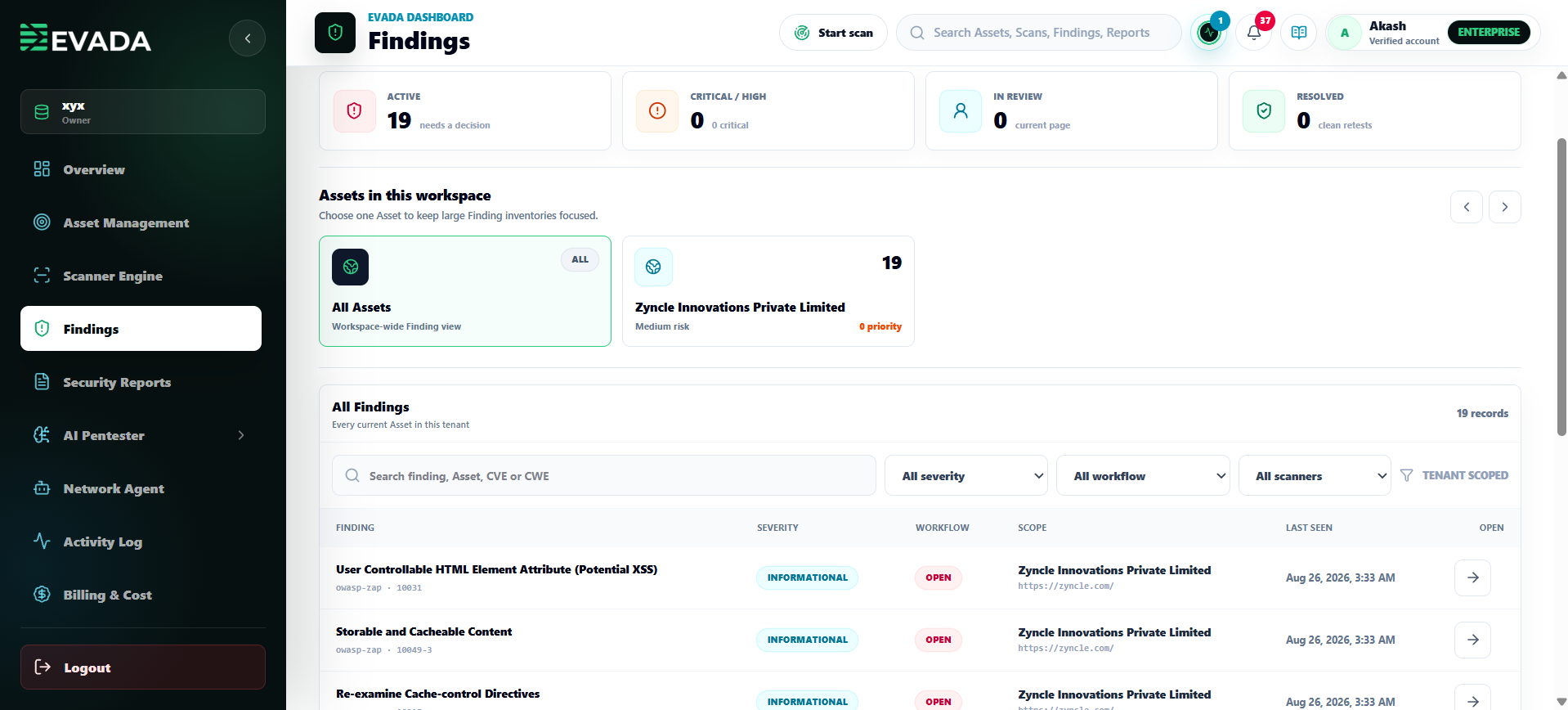Click the 19 records count
Image resolution: width=1568 pixels, height=710 pixels.
[x=1482, y=413]
